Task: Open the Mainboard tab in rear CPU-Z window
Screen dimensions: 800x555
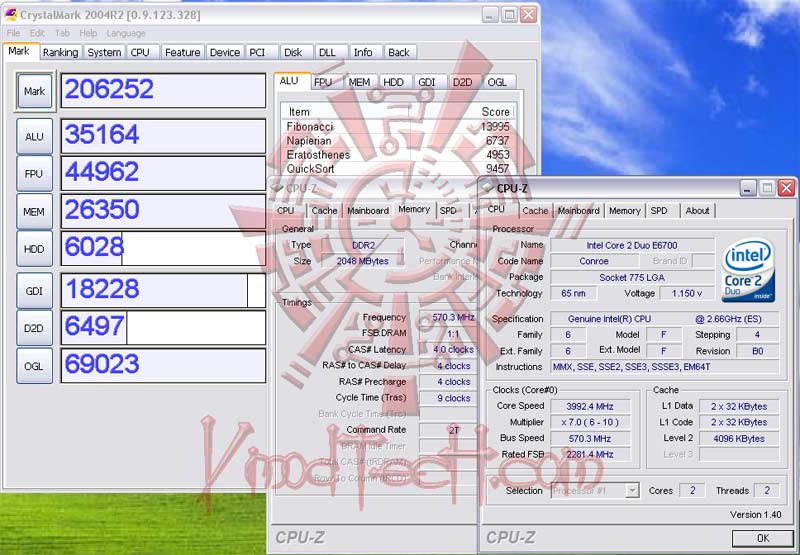Action: 368,211
